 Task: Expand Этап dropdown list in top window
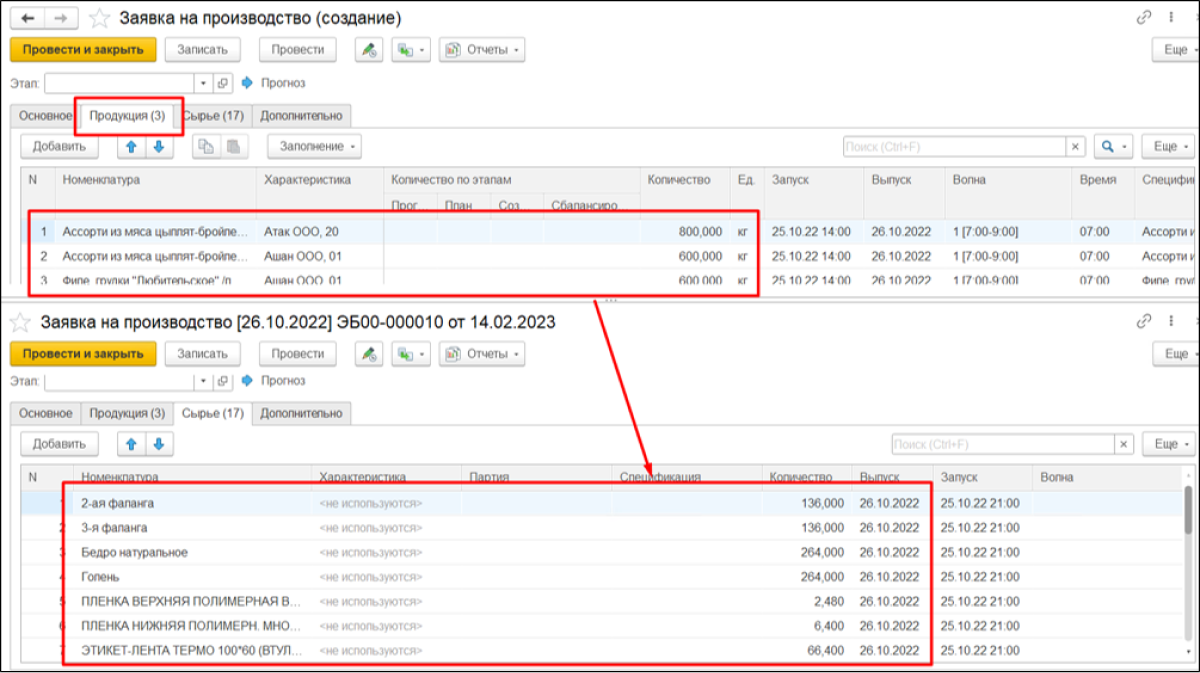tap(204, 83)
